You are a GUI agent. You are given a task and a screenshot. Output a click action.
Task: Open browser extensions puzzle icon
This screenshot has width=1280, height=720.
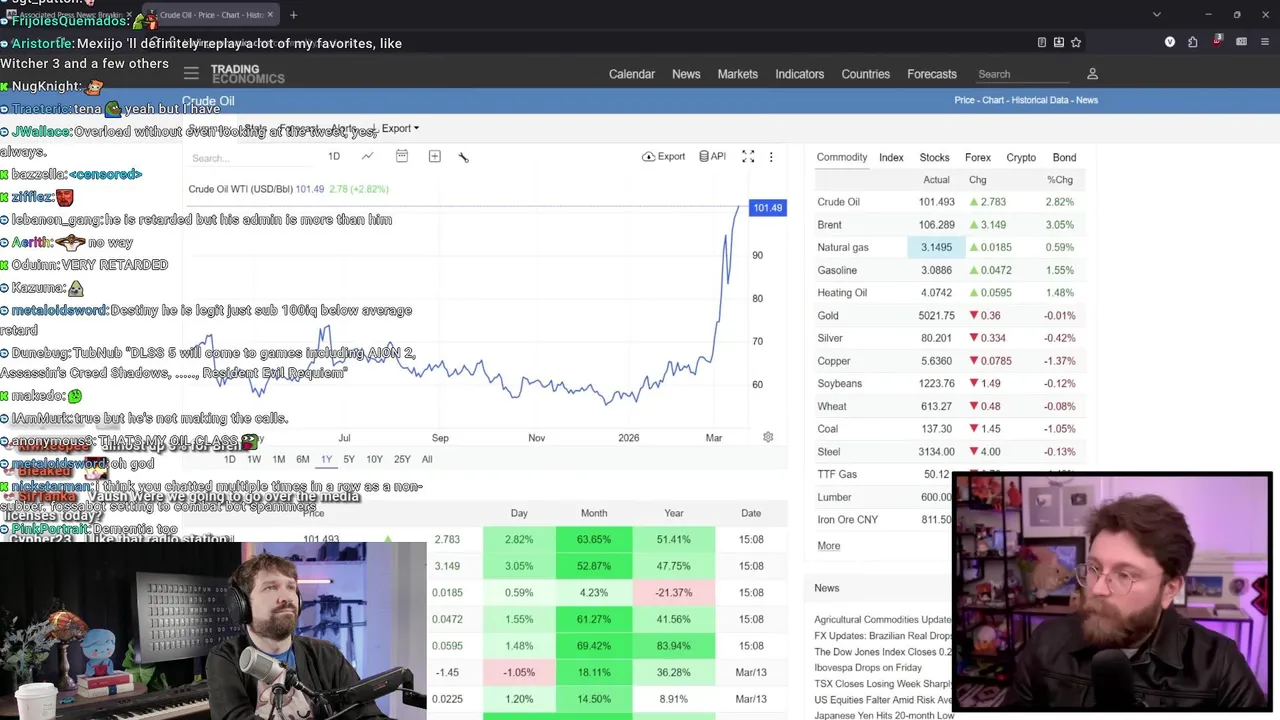1192,42
